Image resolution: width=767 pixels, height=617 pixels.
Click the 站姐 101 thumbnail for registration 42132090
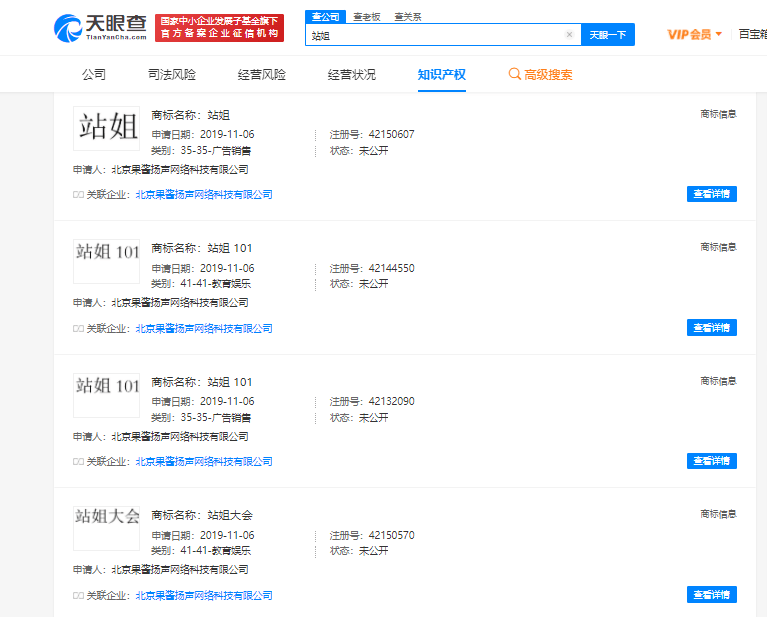coord(107,395)
